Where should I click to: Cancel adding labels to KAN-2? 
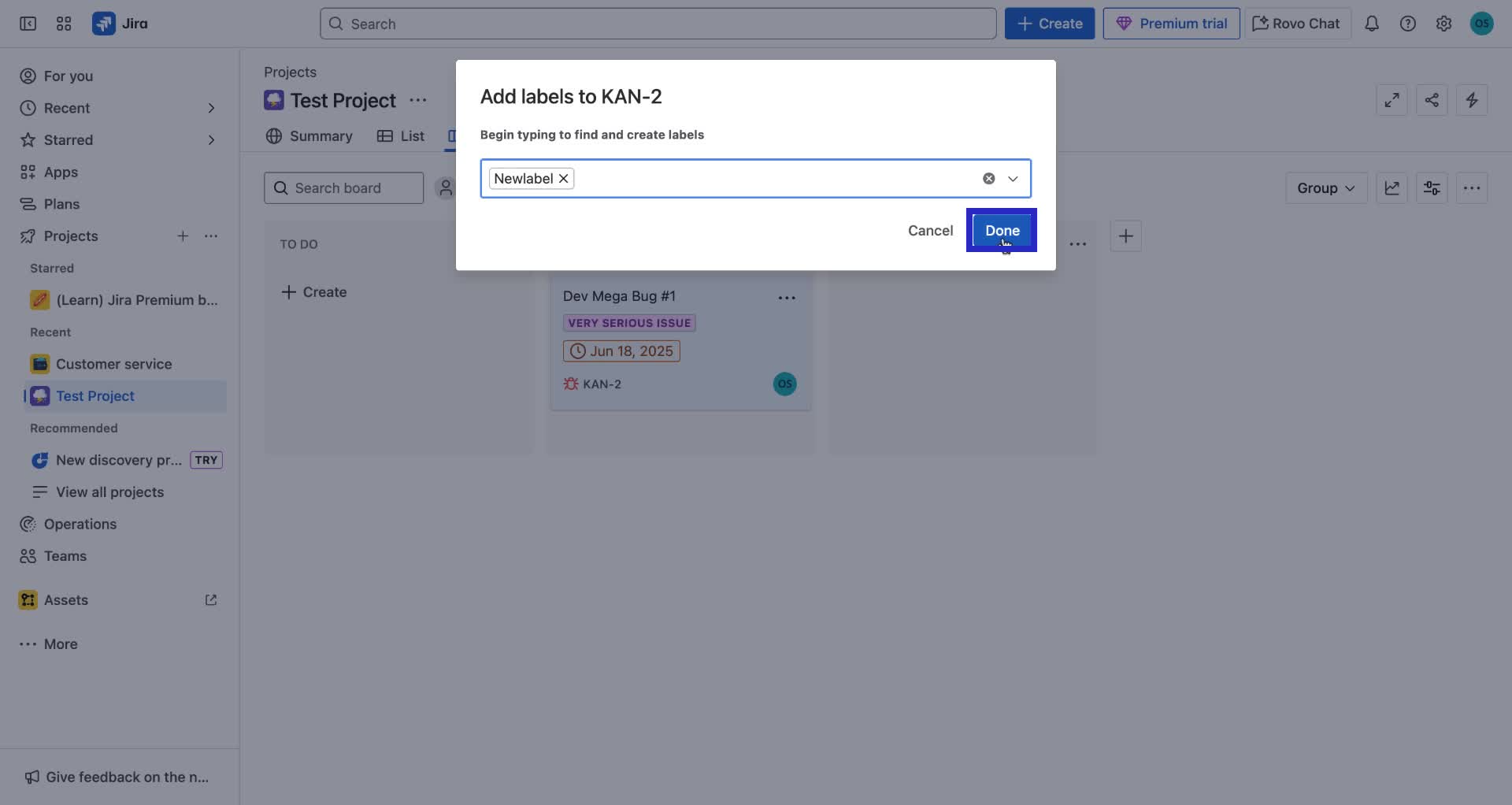(x=930, y=230)
